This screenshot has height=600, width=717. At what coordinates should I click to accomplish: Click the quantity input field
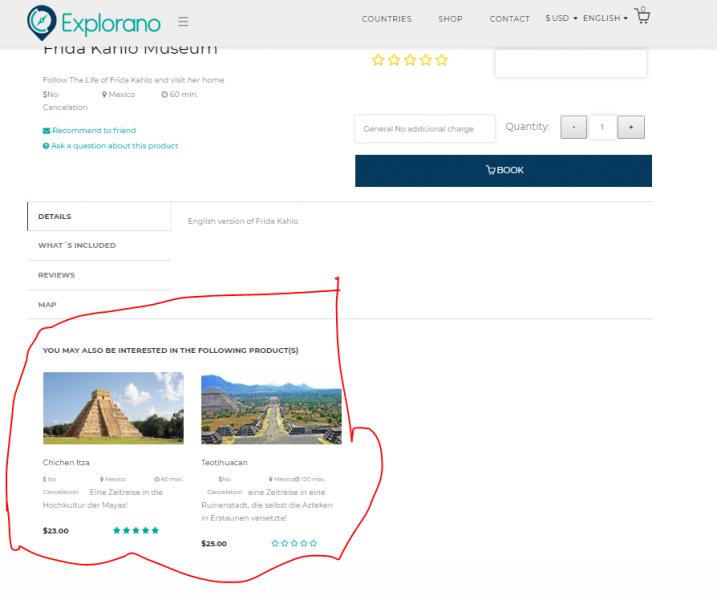(x=602, y=128)
